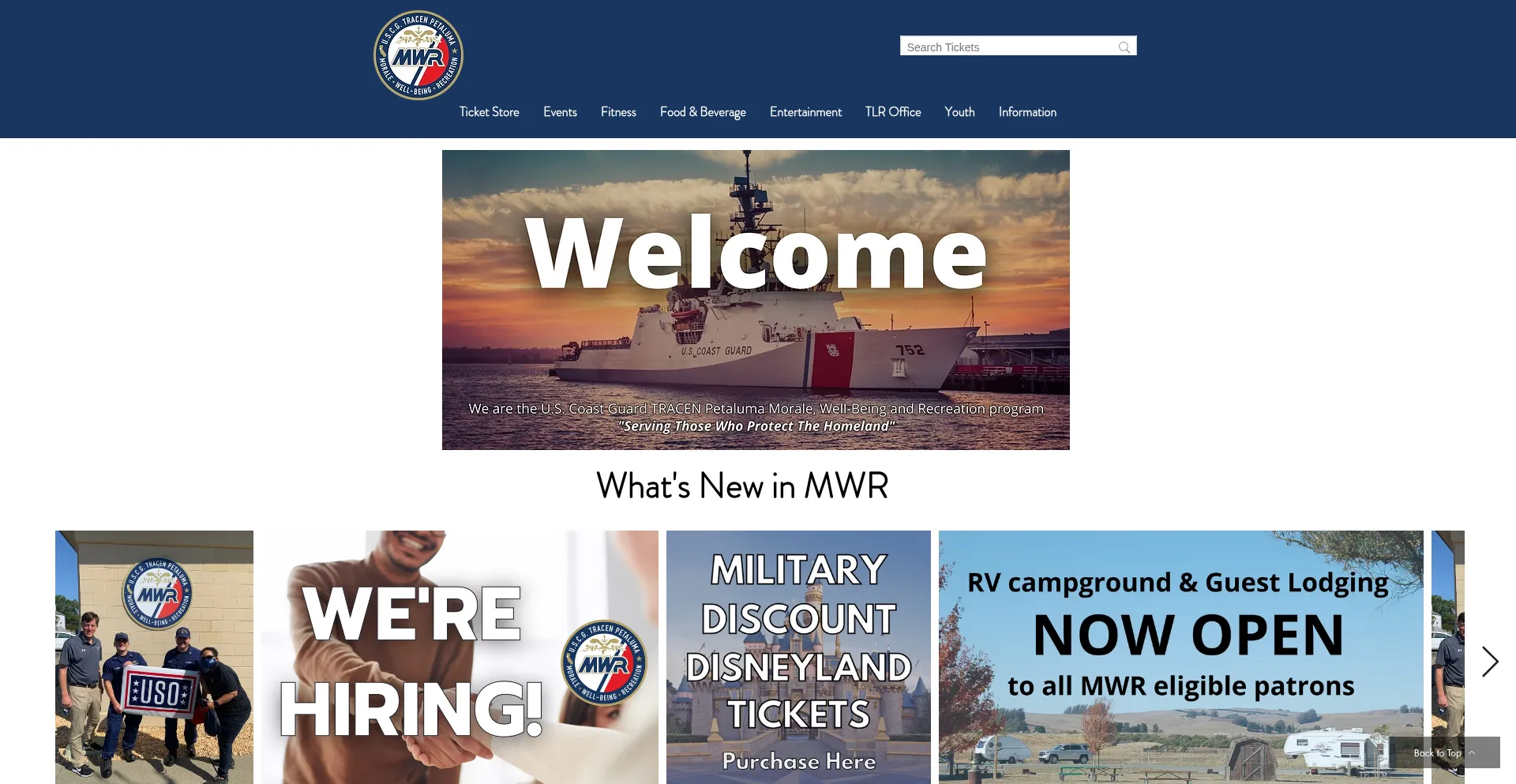Open the Military Discount Disneyland Tickets card
Screen dimensions: 1516x784
[798, 657]
